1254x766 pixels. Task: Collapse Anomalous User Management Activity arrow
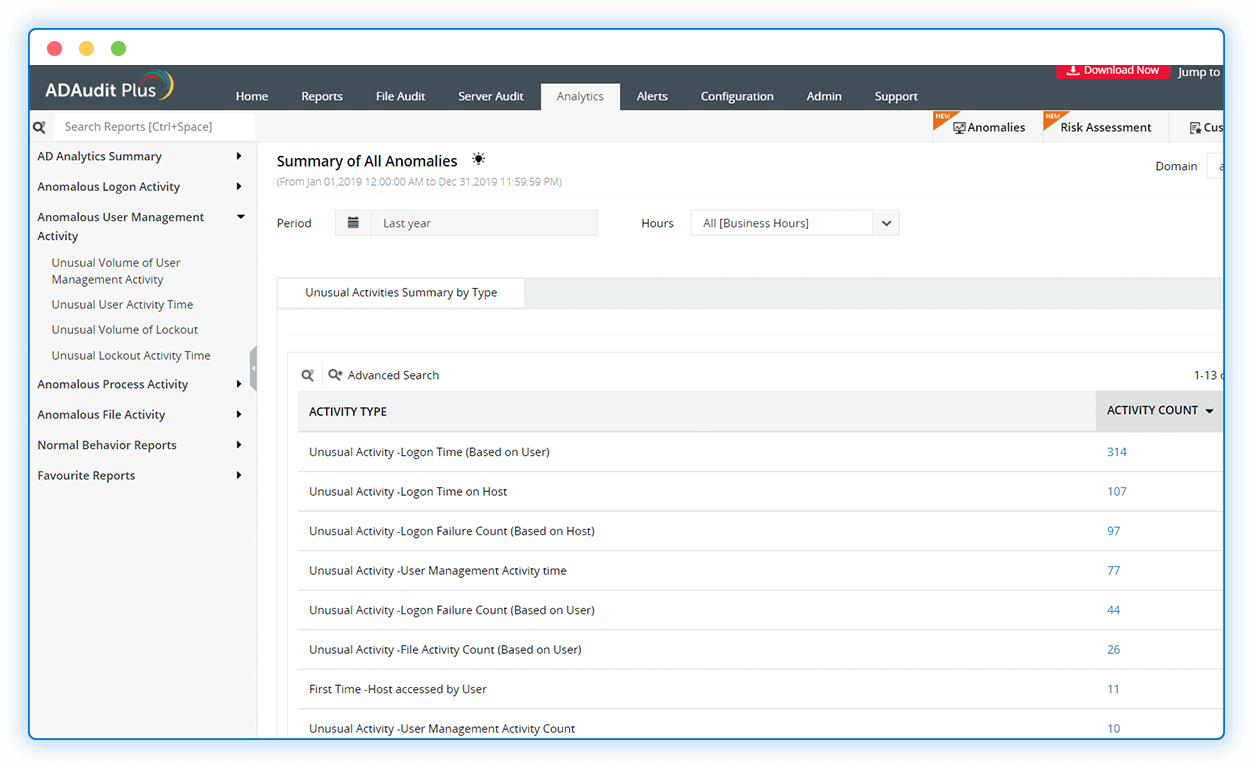tap(240, 217)
